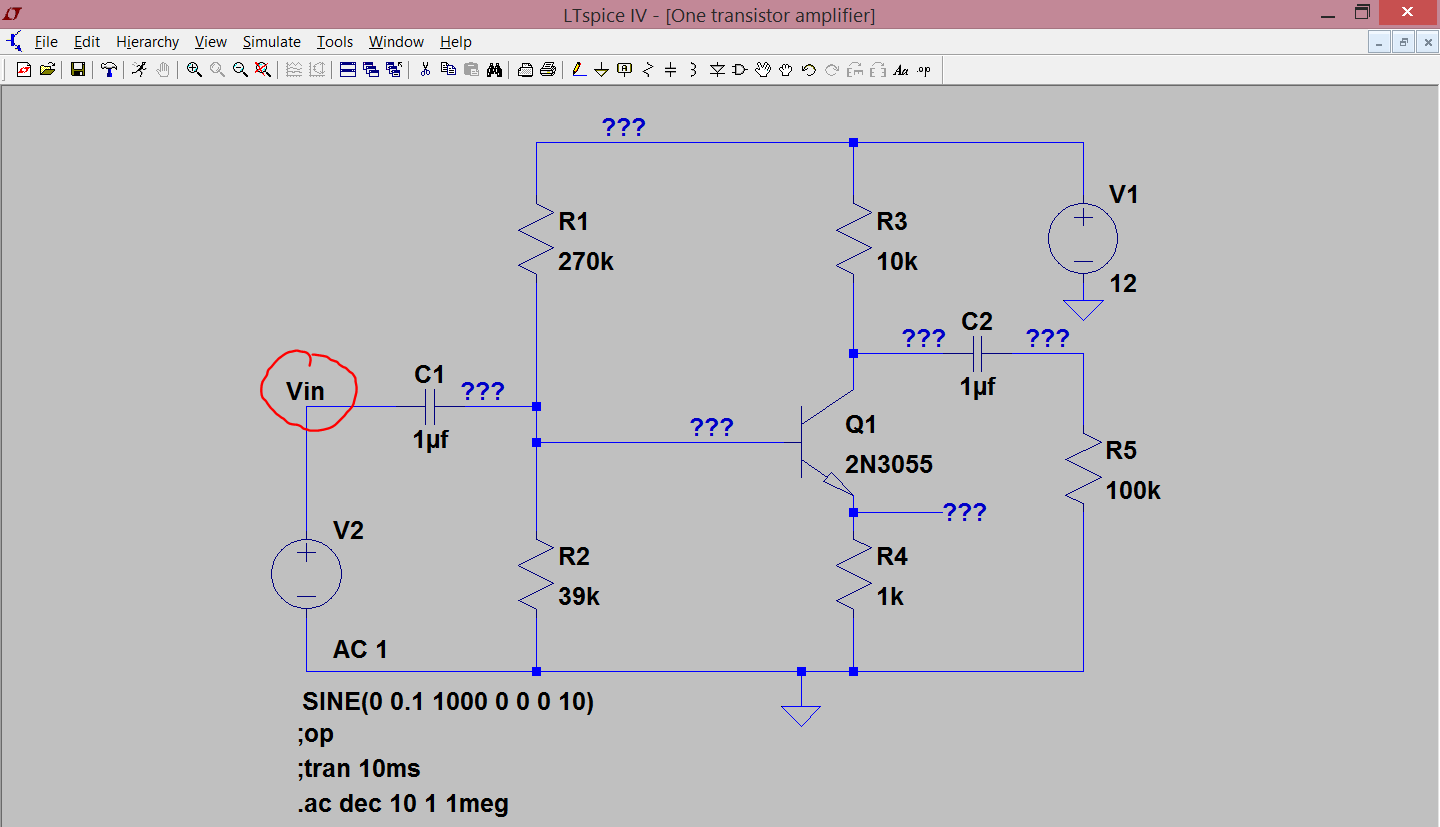The height and width of the screenshot is (827, 1440).
Task: Save the schematic with the floppy icon
Action: (x=77, y=70)
